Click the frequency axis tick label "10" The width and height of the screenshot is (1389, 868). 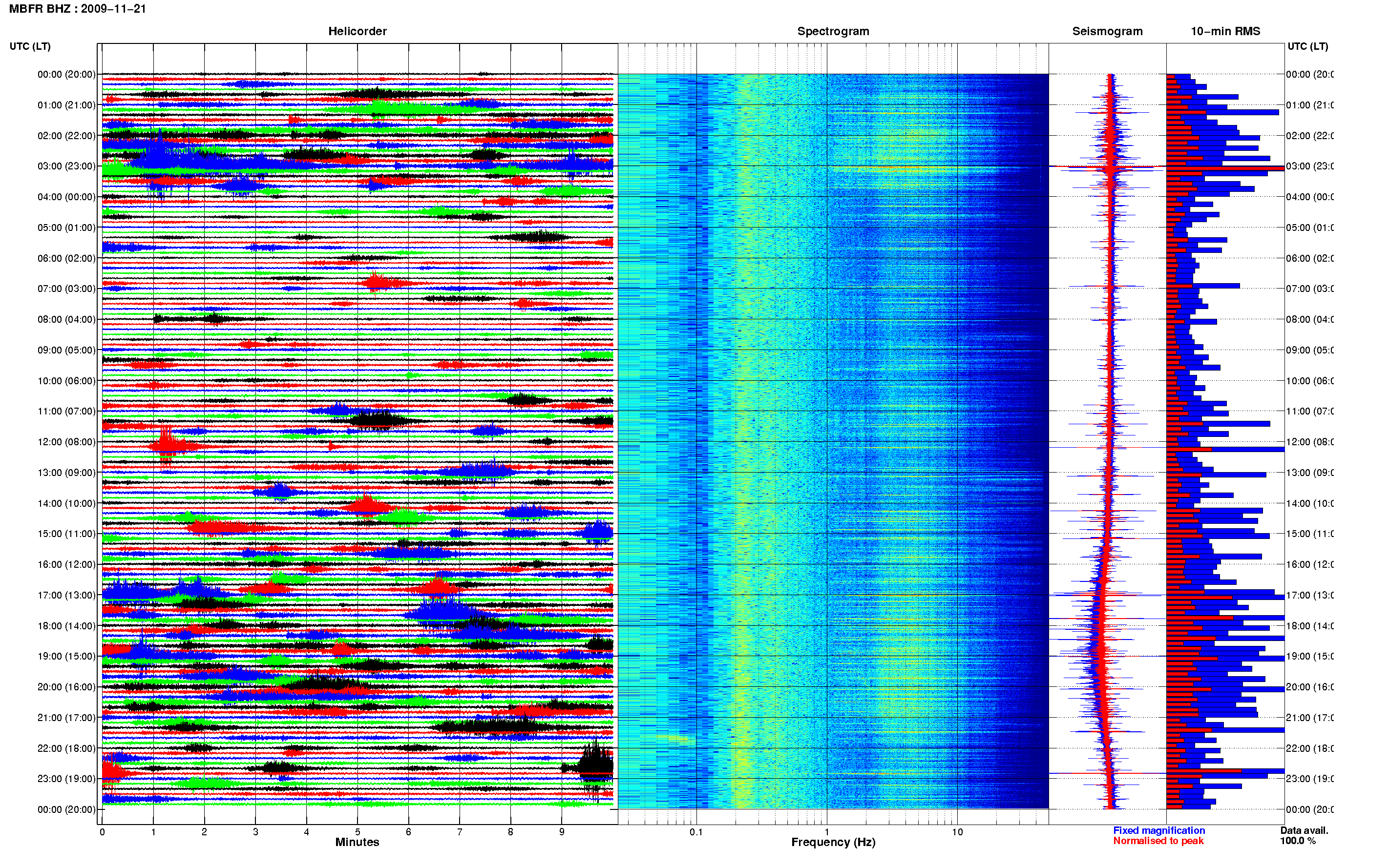tap(957, 832)
